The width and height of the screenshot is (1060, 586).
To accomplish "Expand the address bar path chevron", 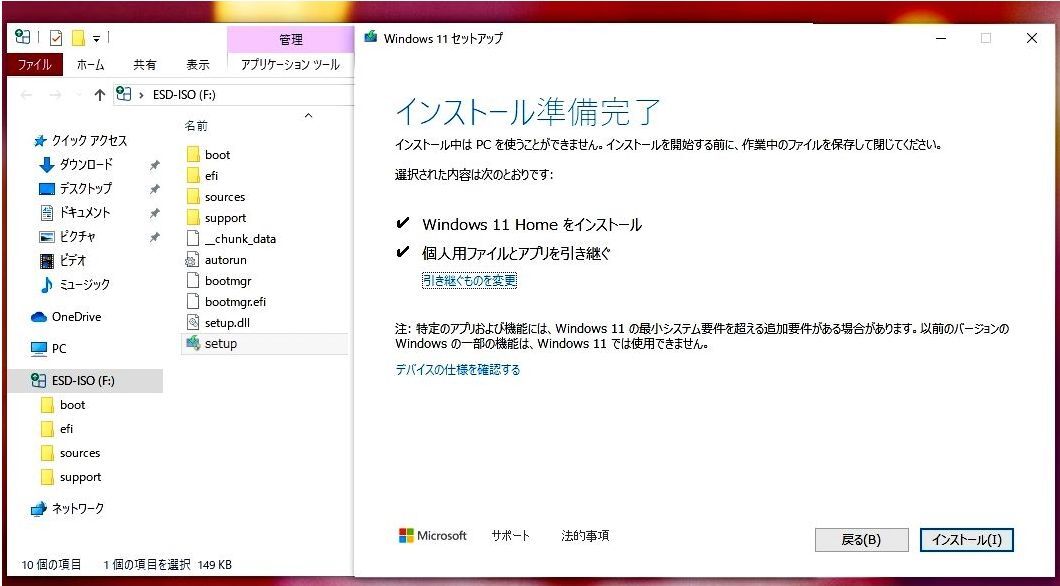I will (x=141, y=95).
